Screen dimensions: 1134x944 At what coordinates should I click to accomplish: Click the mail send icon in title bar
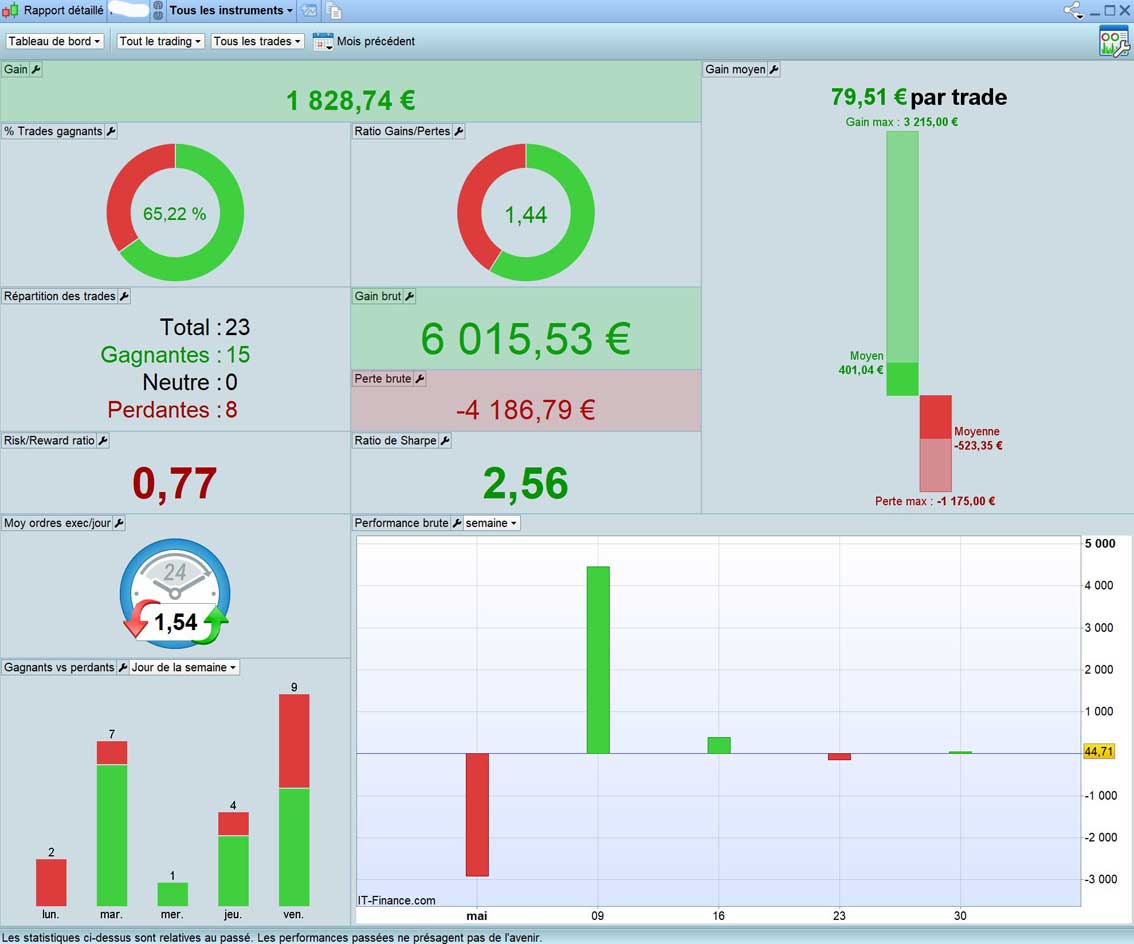coord(309,10)
